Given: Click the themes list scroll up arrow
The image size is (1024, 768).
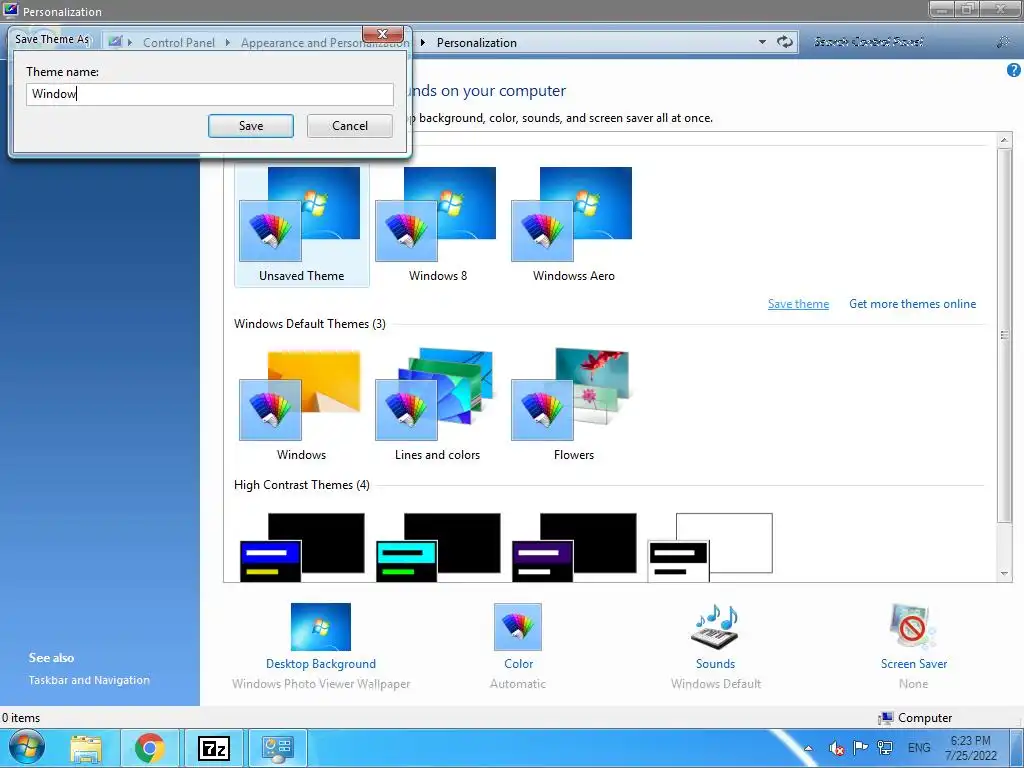Looking at the screenshot, I should [x=1004, y=140].
